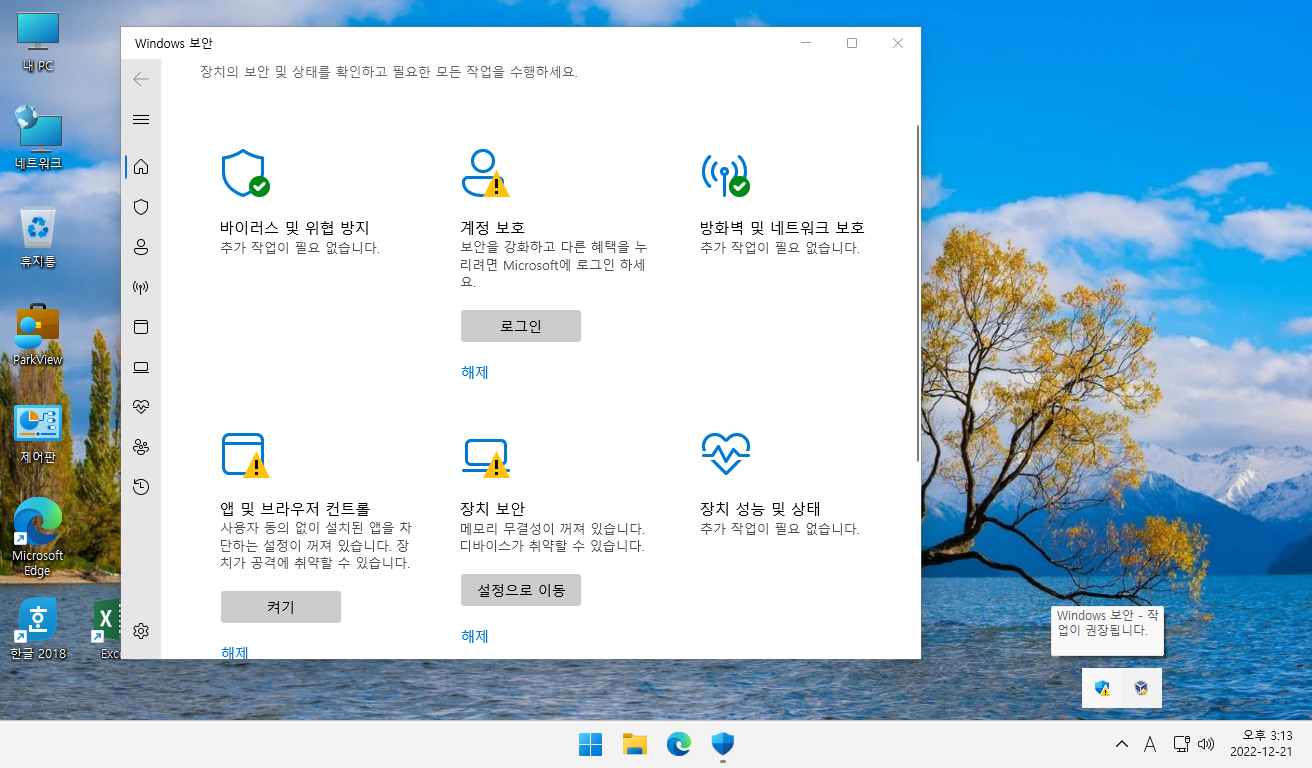The image size is (1312, 768).
Task: Open the 계정 보호 title
Action: 492,227
